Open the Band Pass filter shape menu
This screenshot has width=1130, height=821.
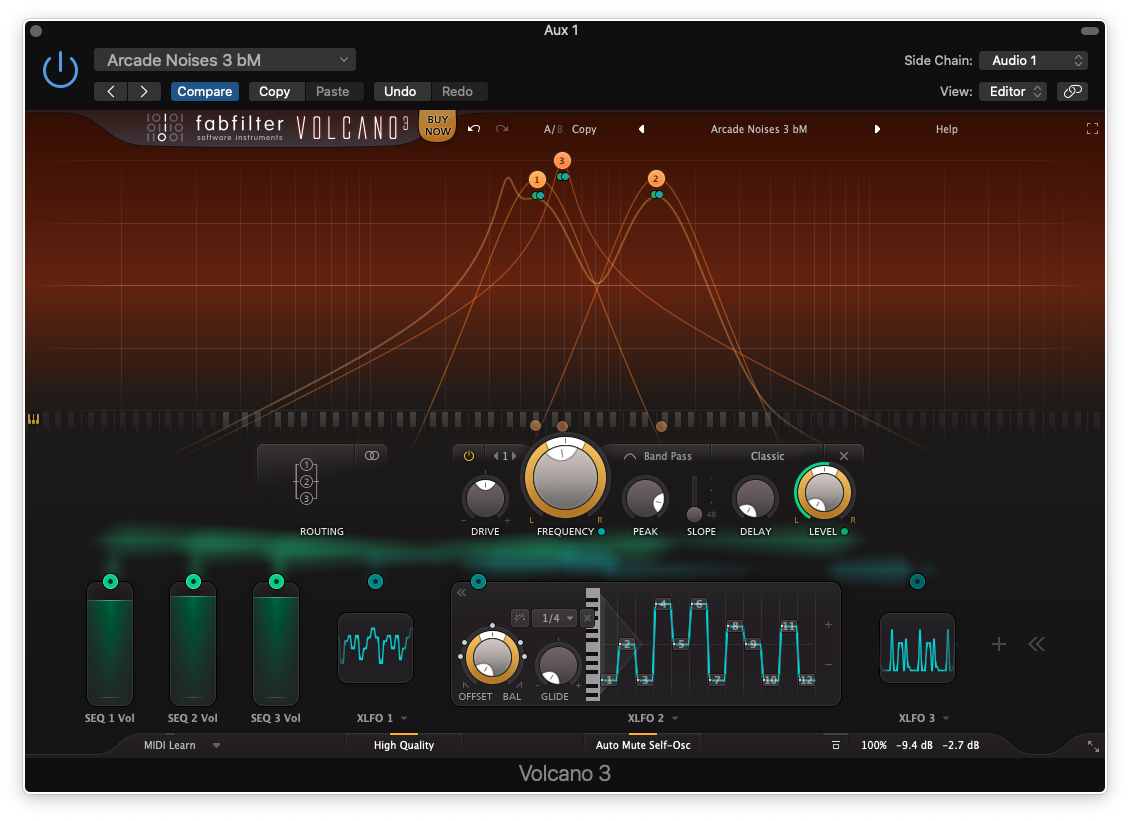click(x=658, y=456)
